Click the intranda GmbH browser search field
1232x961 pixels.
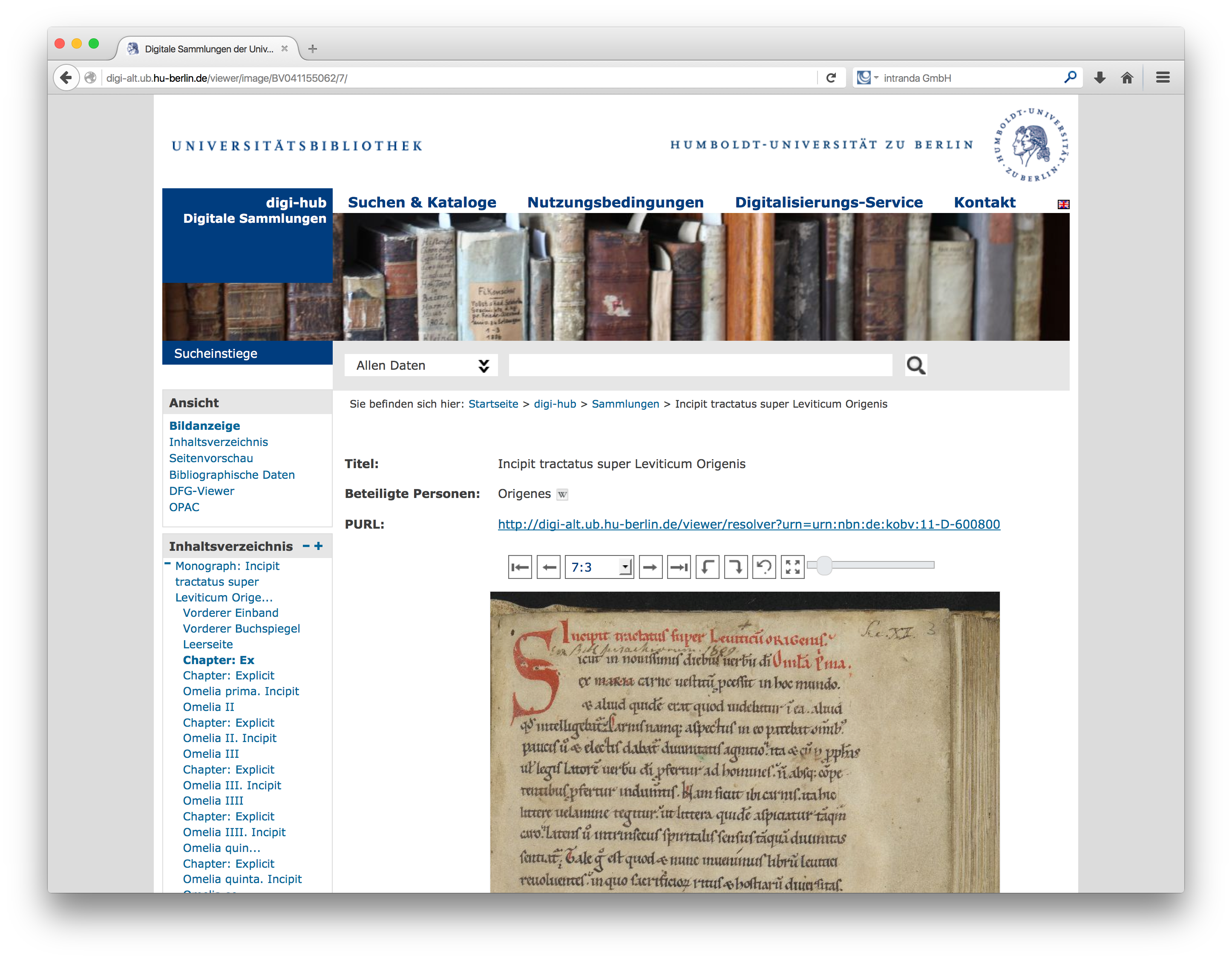pos(970,78)
